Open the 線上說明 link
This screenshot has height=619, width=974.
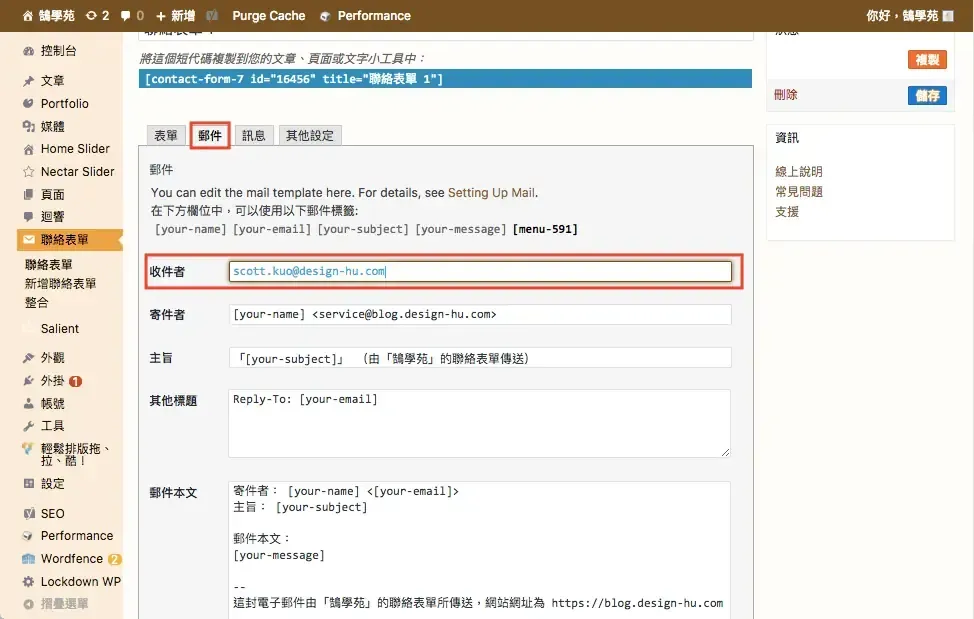coord(799,172)
